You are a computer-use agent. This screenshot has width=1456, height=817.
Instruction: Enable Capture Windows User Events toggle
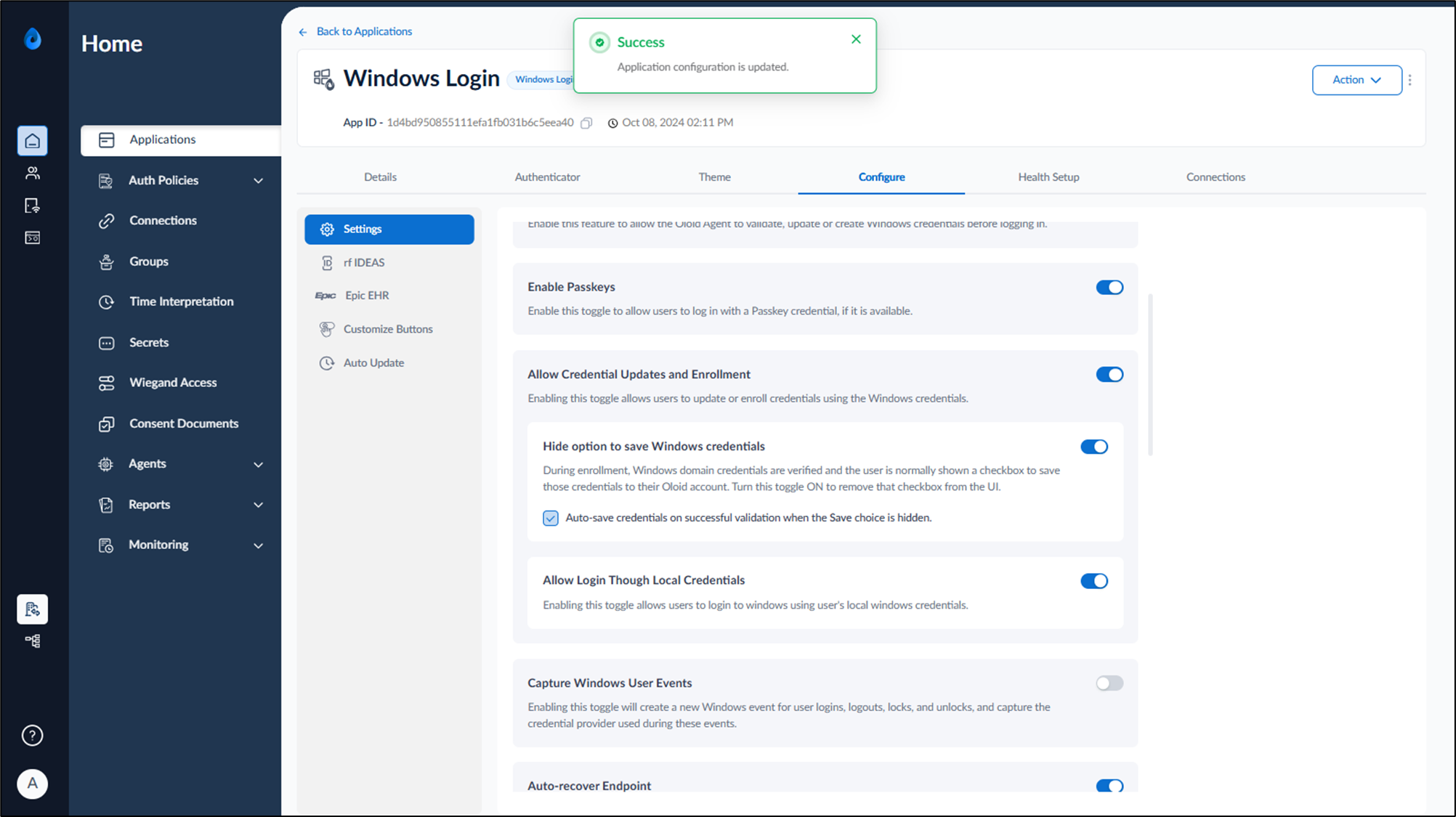1109,683
